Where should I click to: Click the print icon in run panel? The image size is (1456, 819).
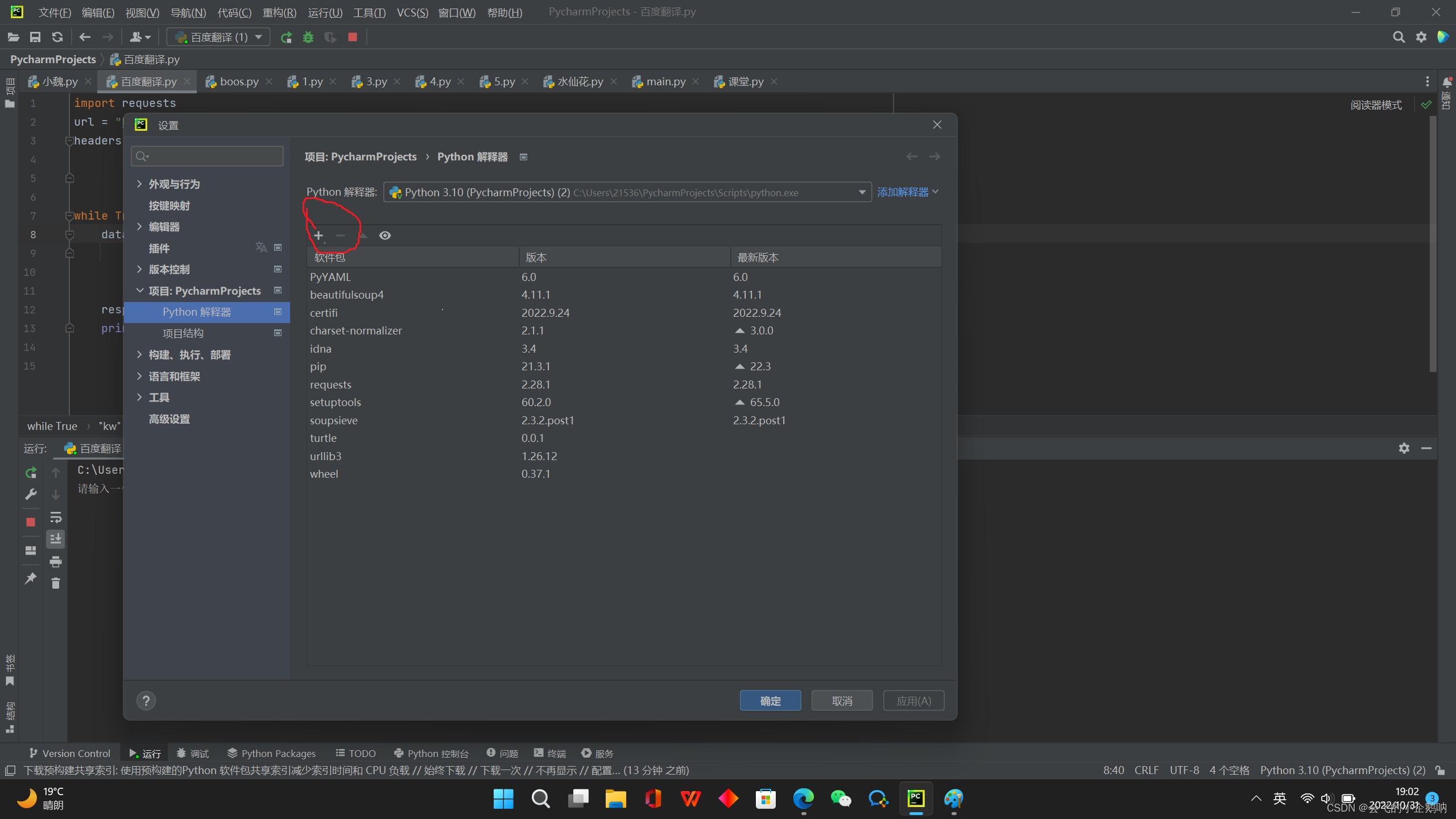56,562
